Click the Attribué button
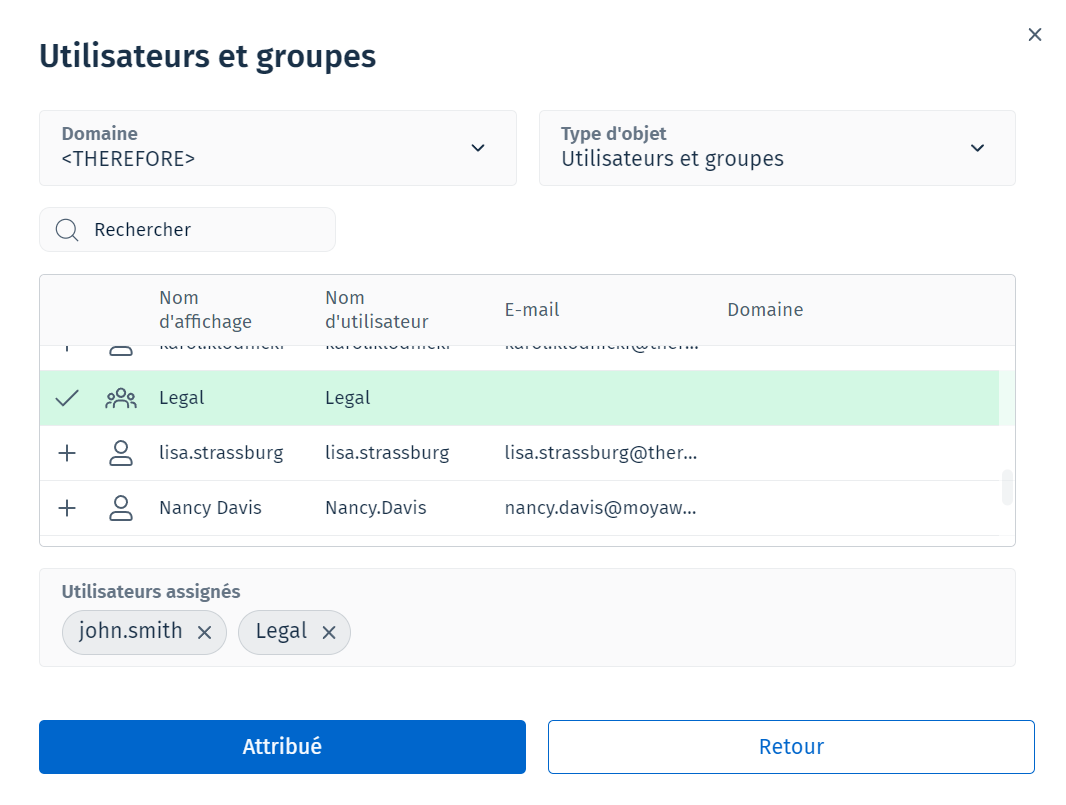Image resolution: width=1066 pixels, height=805 pixels. tap(282, 747)
